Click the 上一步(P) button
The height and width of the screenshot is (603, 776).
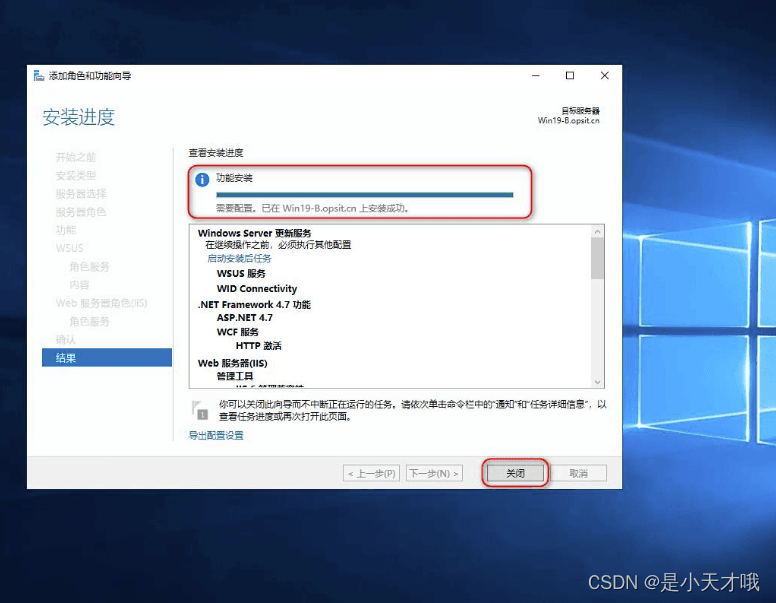371,473
